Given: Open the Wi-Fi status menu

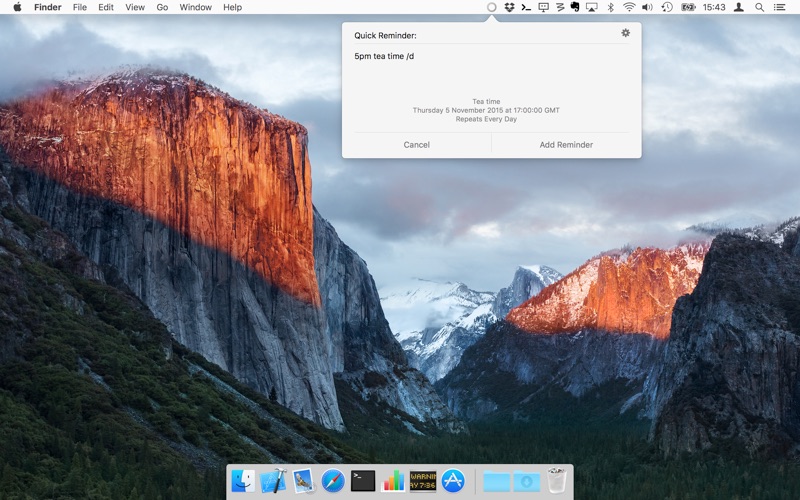Looking at the screenshot, I should [629, 7].
